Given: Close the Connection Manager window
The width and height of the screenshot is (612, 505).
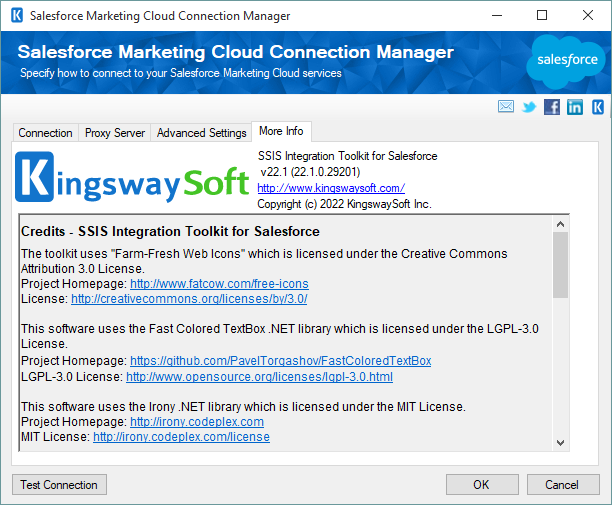Looking at the screenshot, I should (588, 16).
